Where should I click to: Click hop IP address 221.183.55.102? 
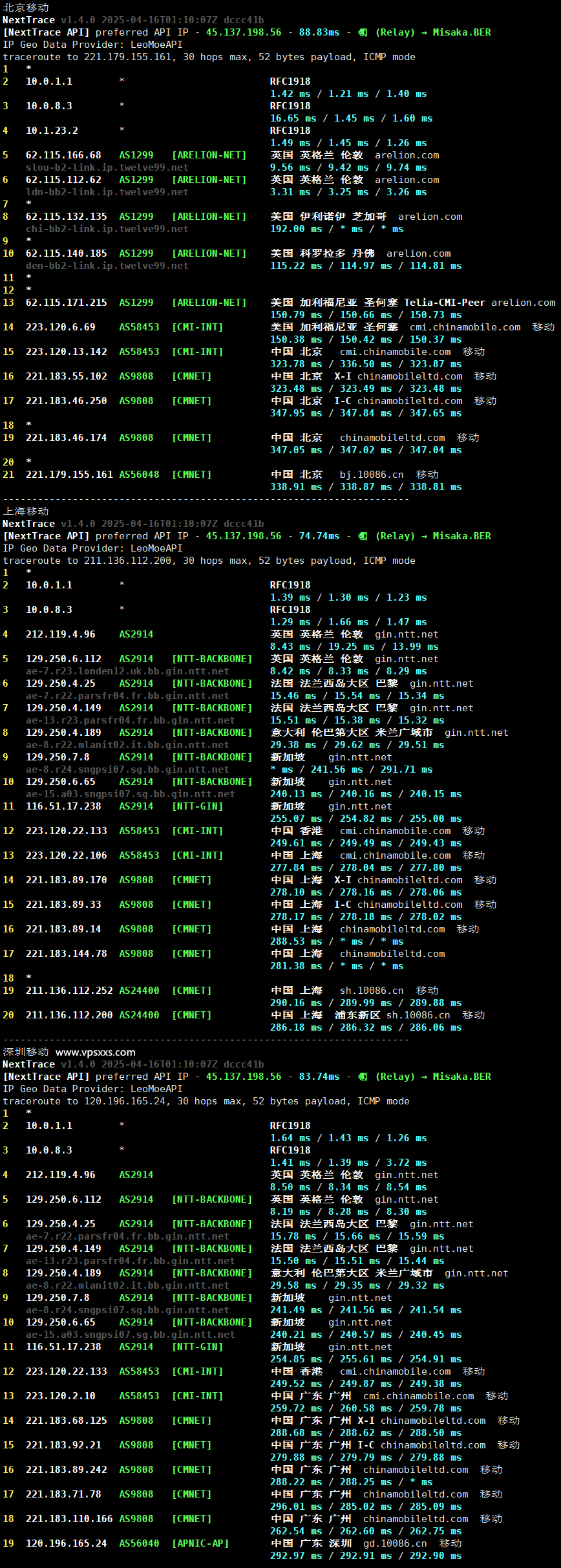[67, 376]
